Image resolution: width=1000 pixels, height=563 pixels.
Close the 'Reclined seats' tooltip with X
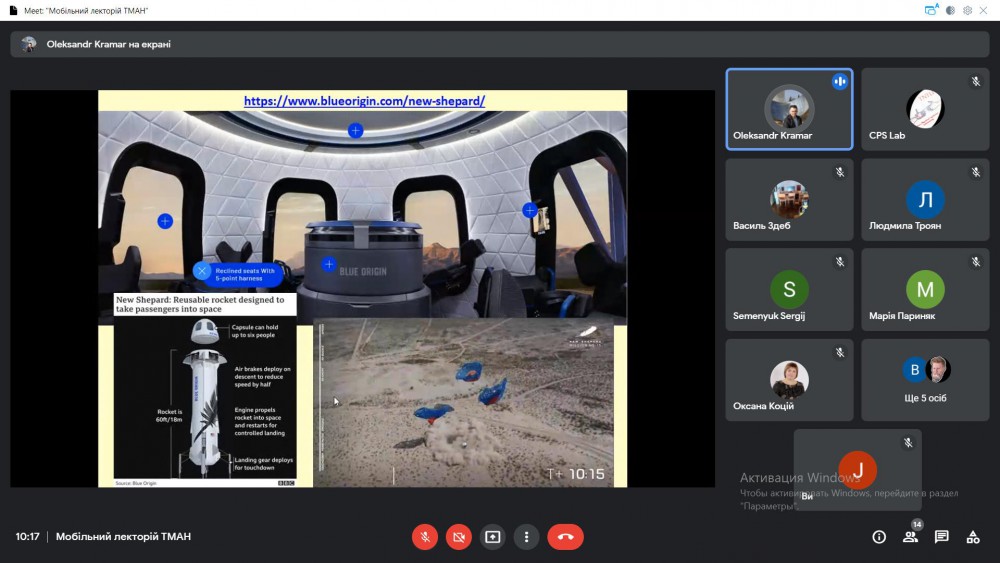coord(202,271)
